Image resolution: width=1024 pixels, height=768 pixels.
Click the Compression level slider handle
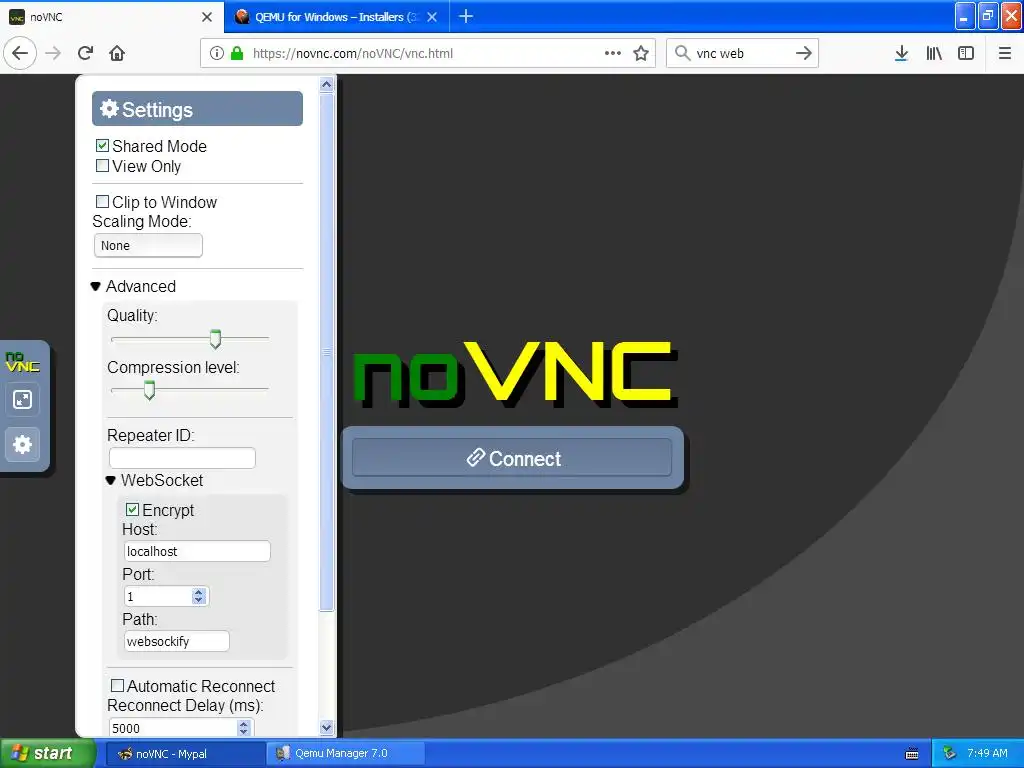(x=150, y=390)
